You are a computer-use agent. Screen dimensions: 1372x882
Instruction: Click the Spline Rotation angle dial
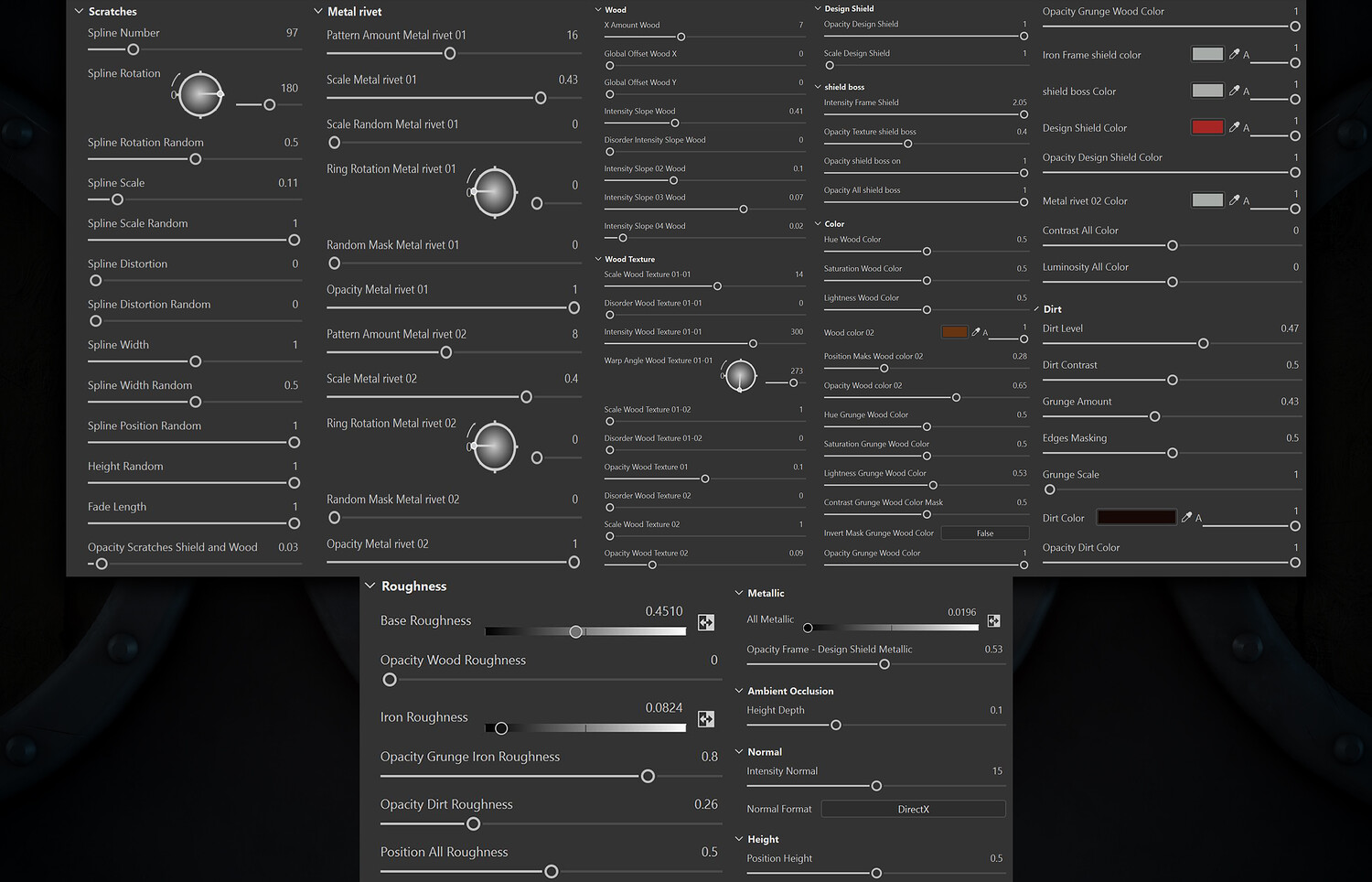(x=200, y=94)
